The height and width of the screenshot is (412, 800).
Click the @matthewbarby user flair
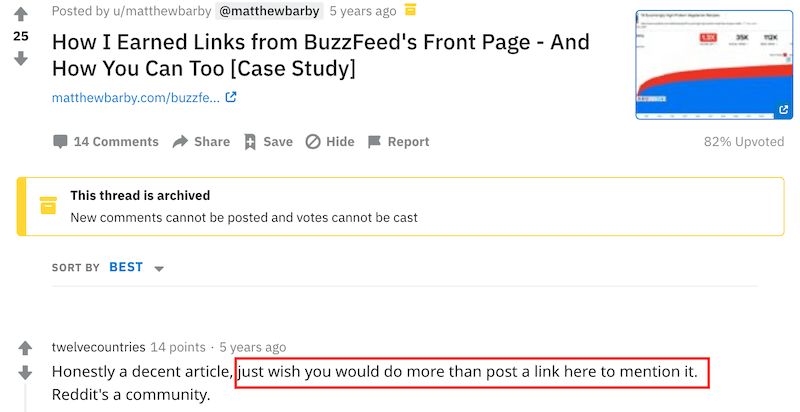[x=269, y=11]
